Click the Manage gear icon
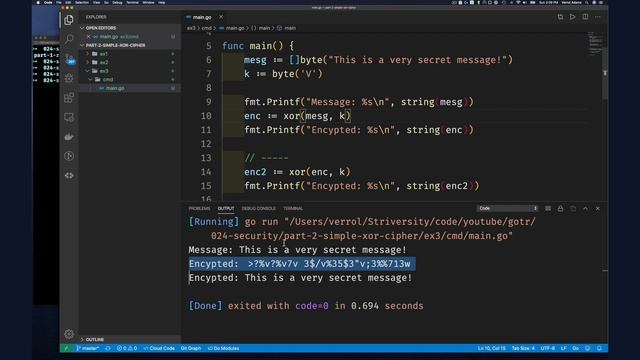Image resolution: width=640 pixels, height=360 pixels. click(69, 334)
